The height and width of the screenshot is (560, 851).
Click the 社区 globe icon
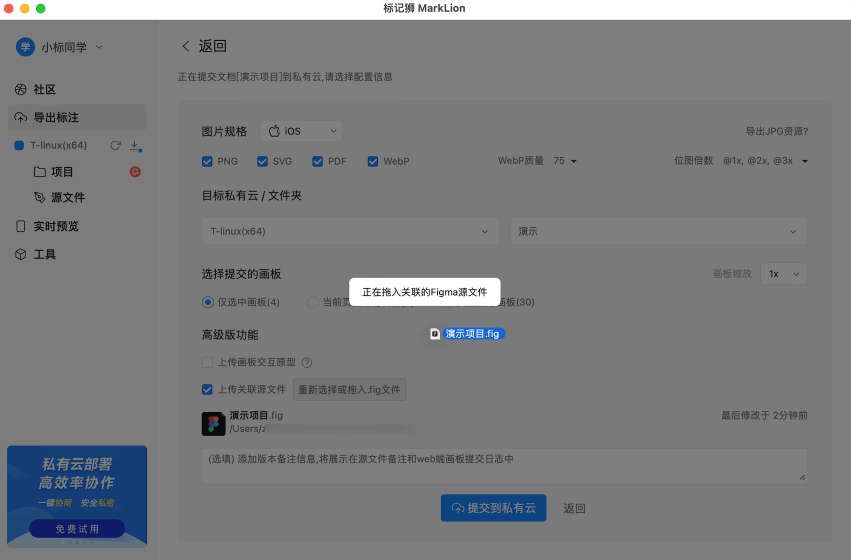(21, 89)
